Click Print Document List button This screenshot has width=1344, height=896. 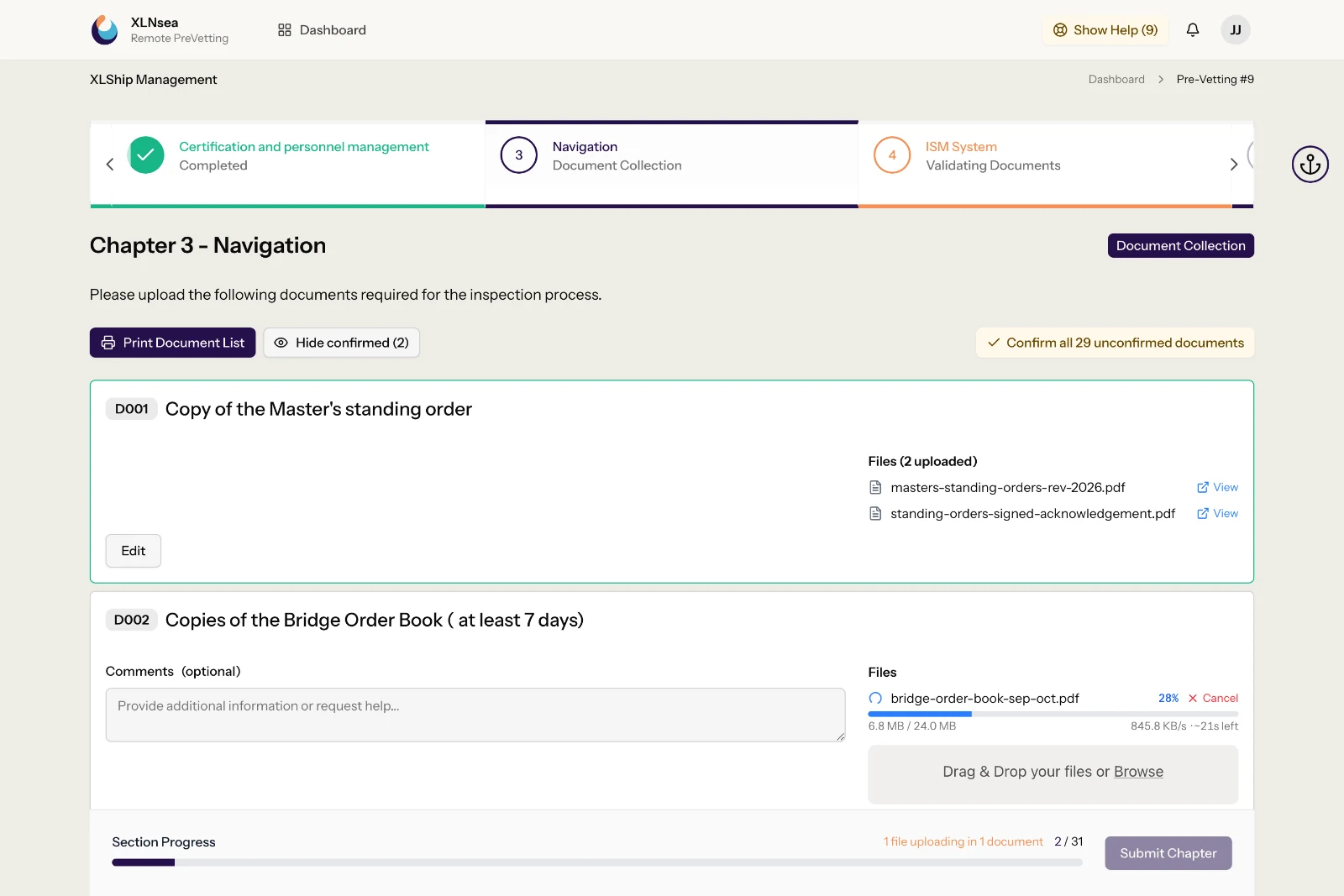point(173,343)
